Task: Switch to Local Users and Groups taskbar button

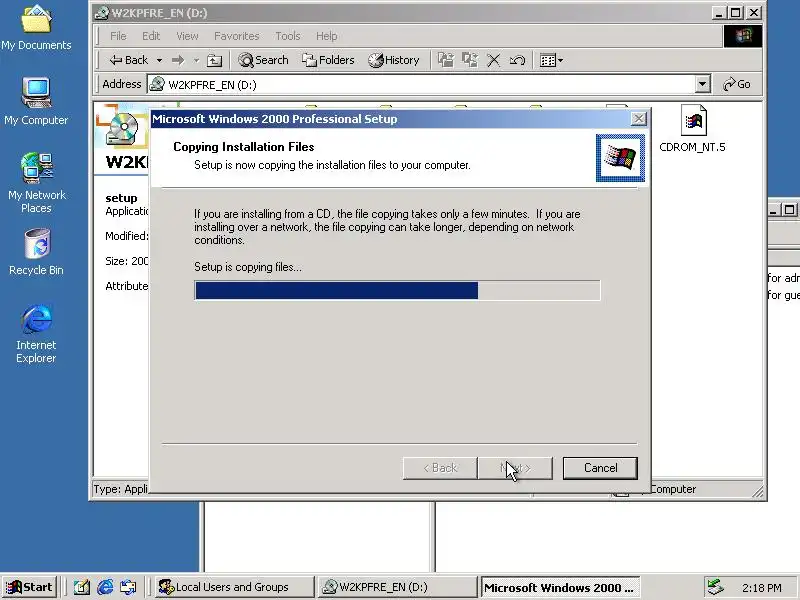Action: [x=234, y=587]
